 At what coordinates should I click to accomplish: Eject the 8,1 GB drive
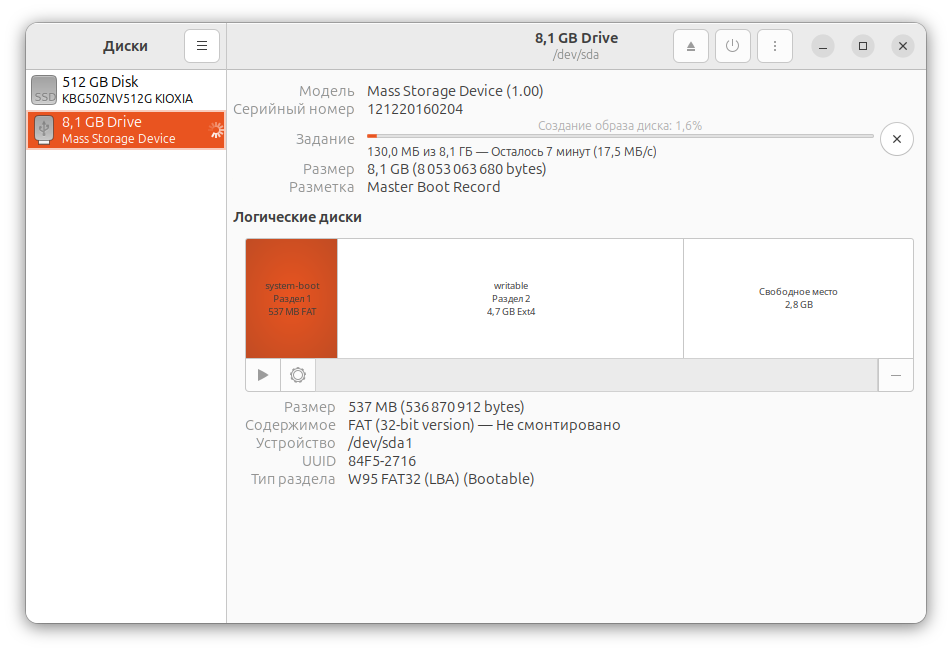click(690, 46)
